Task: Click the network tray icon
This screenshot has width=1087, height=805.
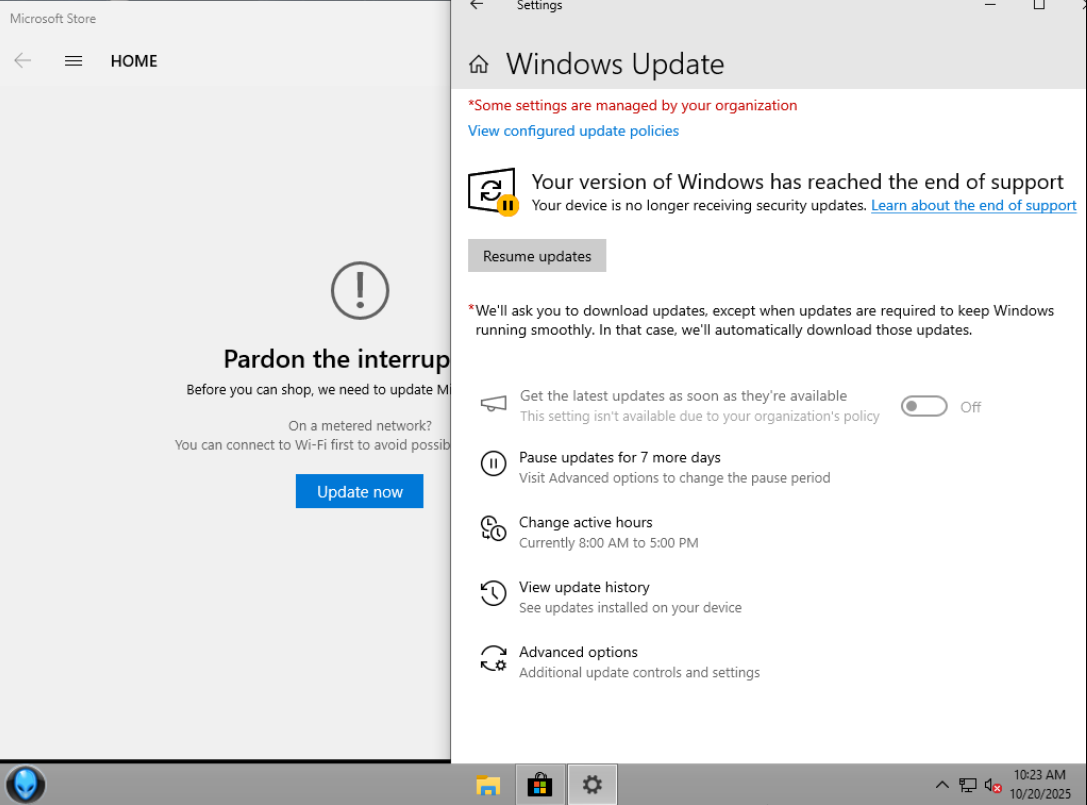Action: point(968,785)
